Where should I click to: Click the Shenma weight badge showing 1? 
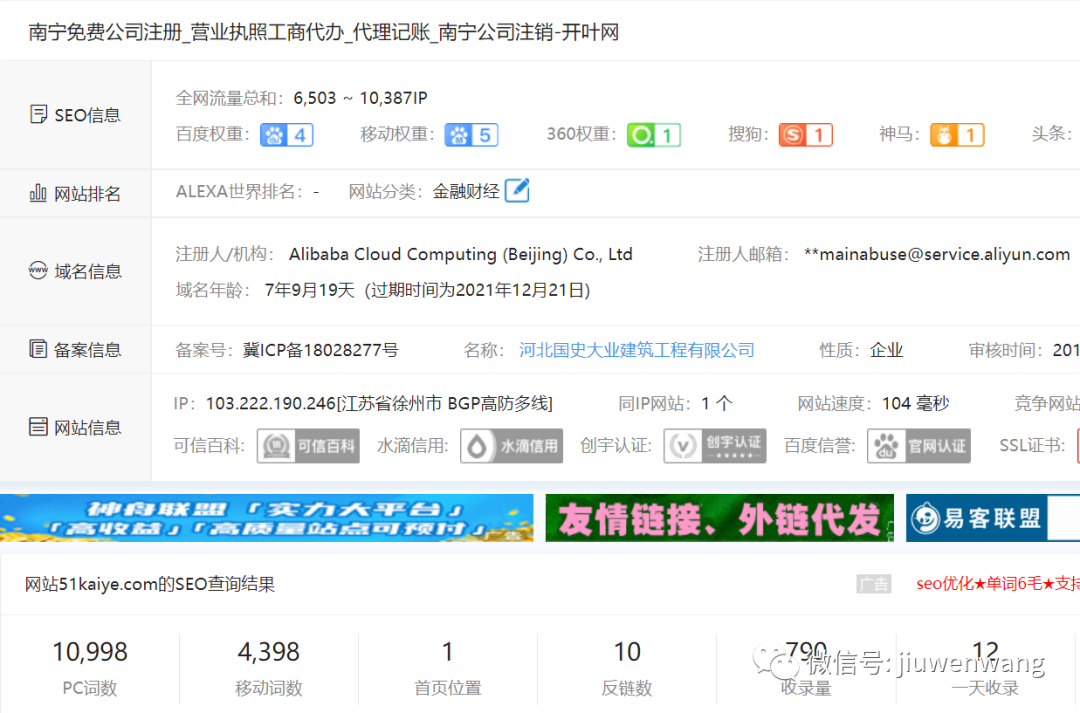click(957, 134)
